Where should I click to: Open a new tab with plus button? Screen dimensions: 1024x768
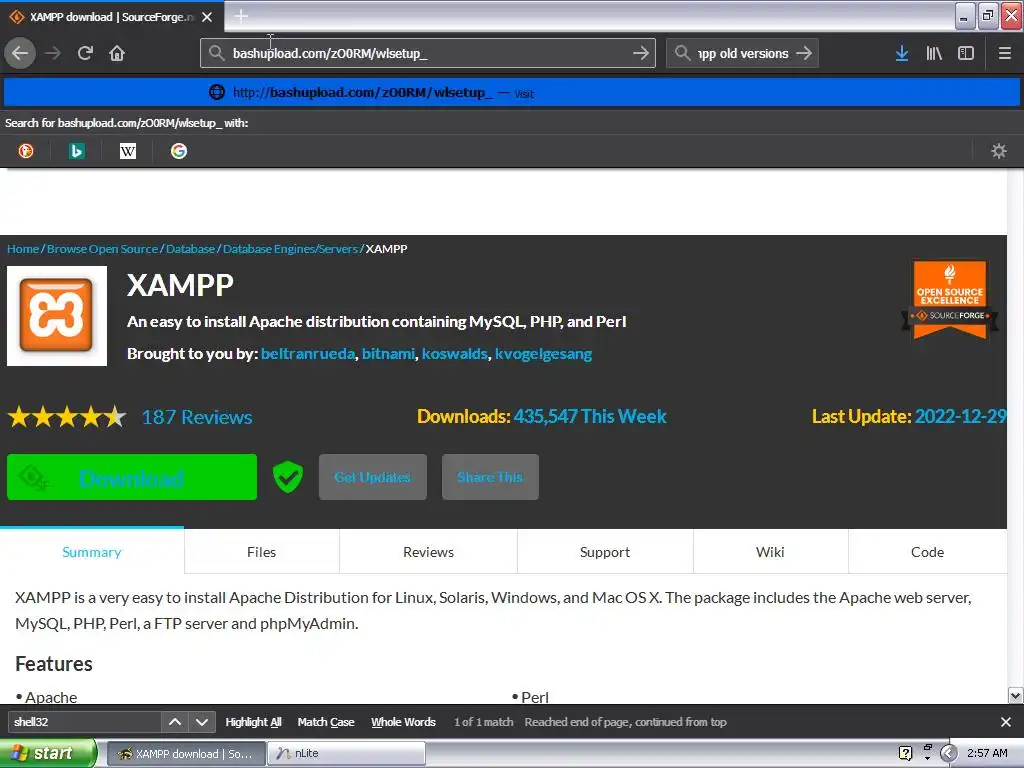coord(241,16)
